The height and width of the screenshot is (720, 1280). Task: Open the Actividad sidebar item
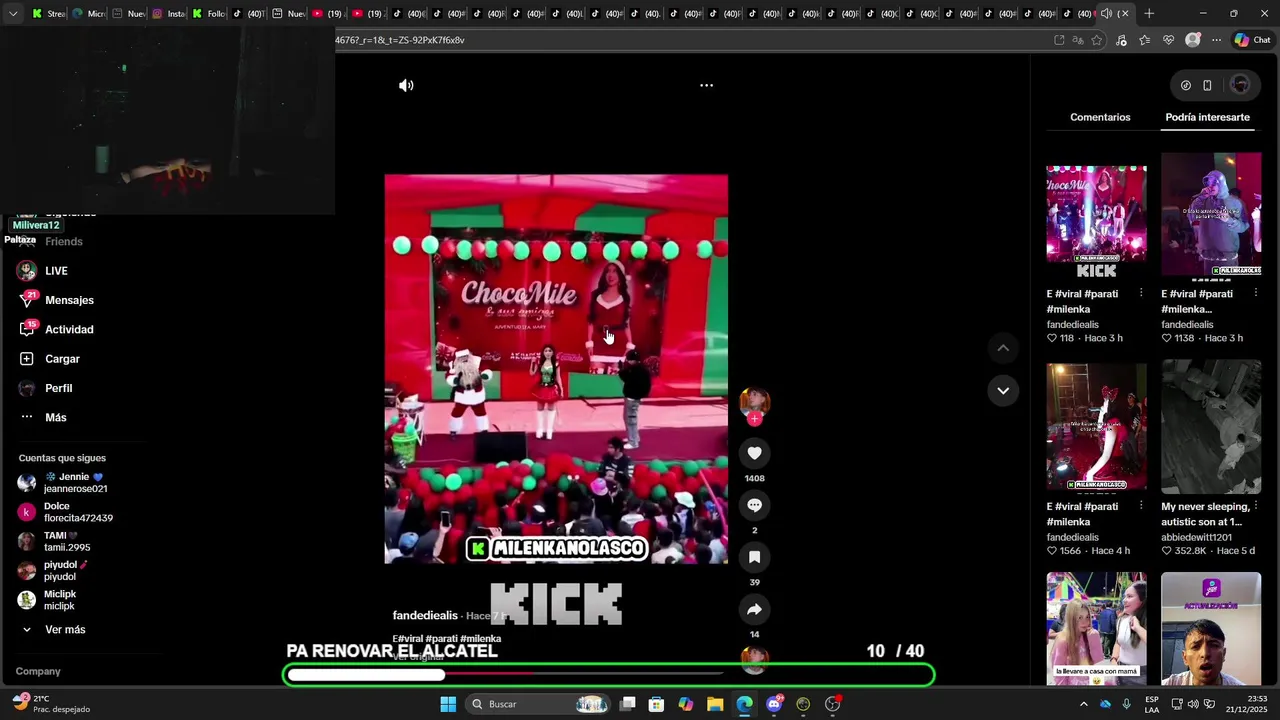69,330
